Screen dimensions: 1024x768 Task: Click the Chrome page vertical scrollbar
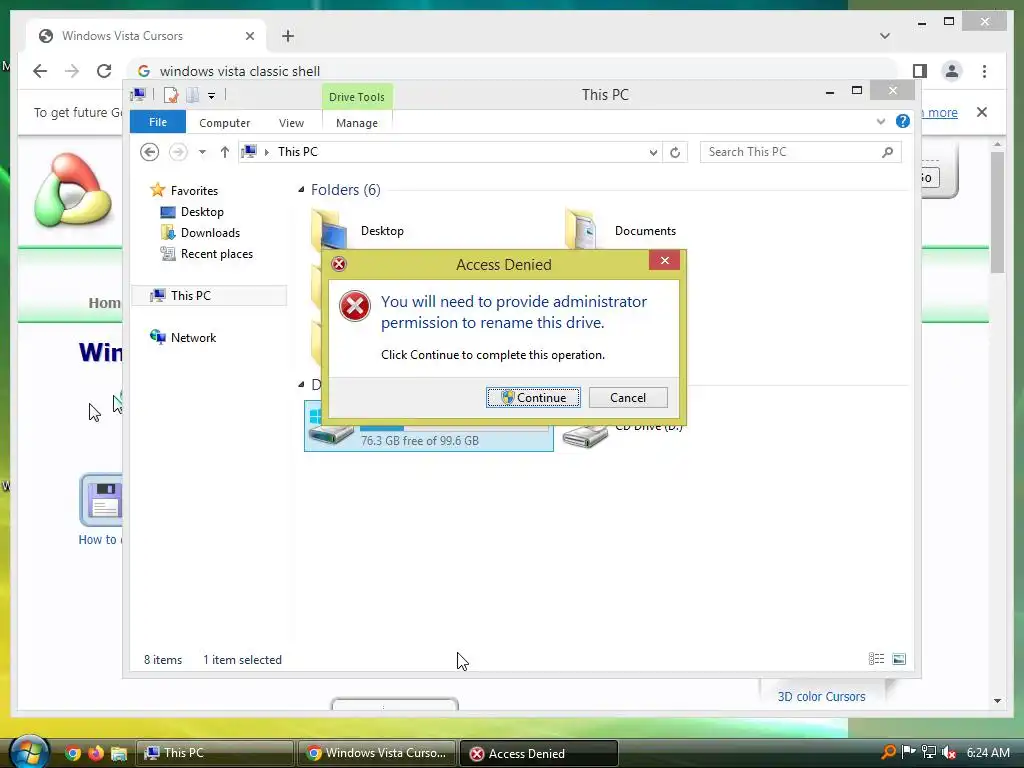point(997,212)
